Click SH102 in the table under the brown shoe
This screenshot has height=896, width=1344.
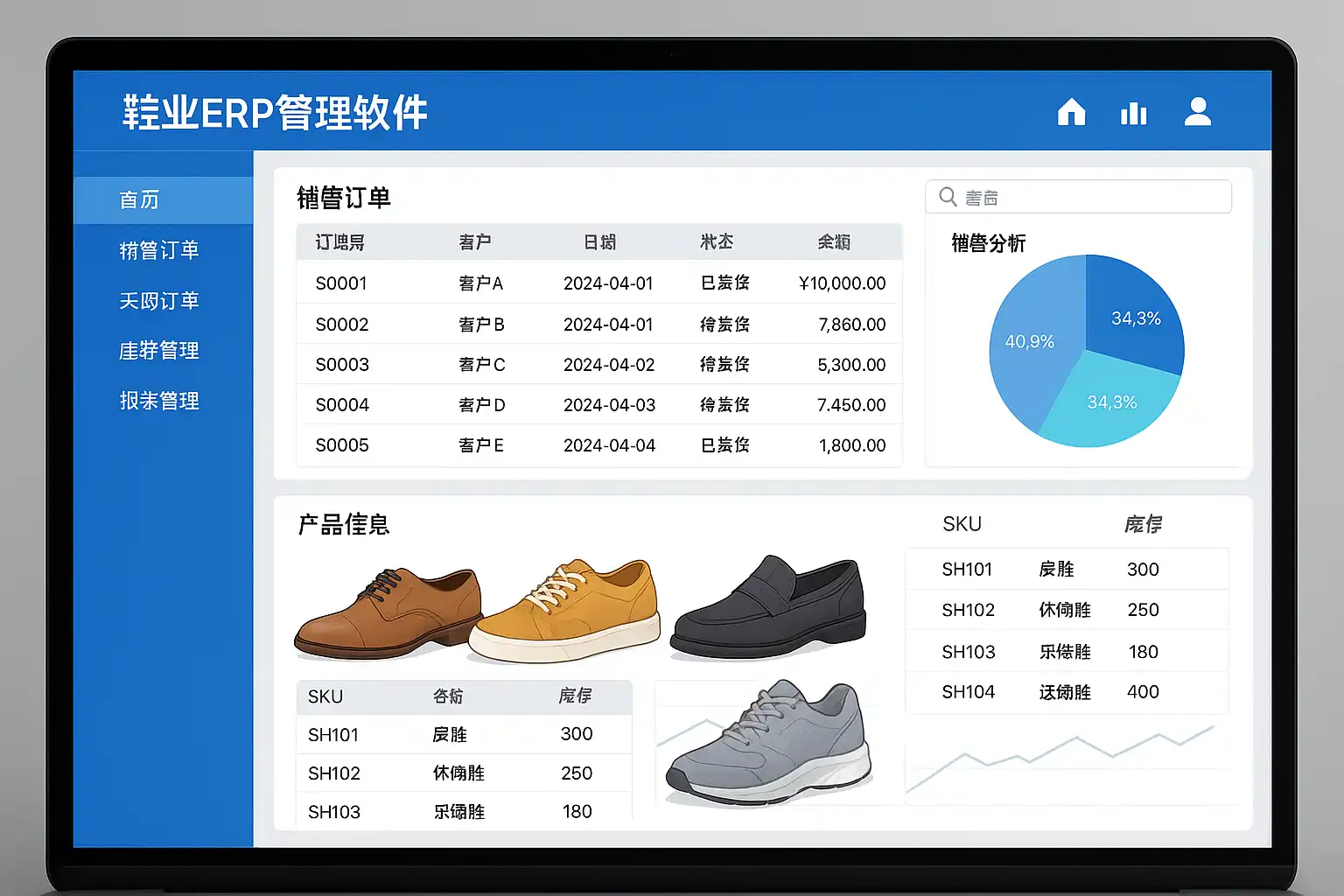point(334,773)
